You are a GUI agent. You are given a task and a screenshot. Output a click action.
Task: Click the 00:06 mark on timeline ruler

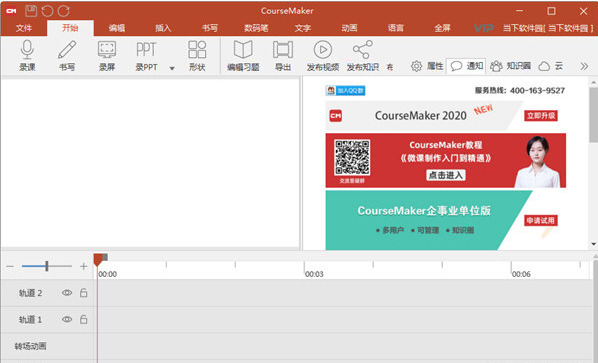(x=521, y=274)
